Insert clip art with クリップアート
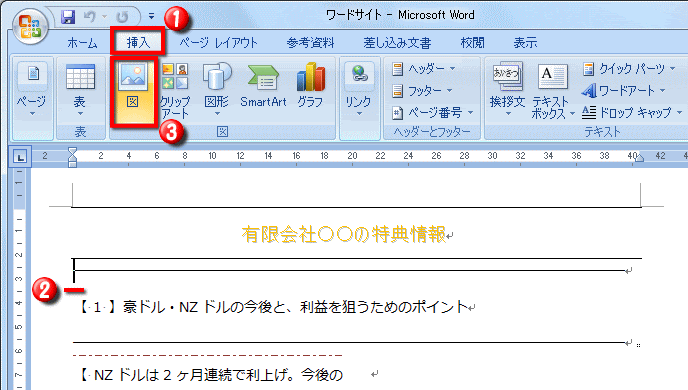This screenshot has height=390, width=688. (x=176, y=91)
